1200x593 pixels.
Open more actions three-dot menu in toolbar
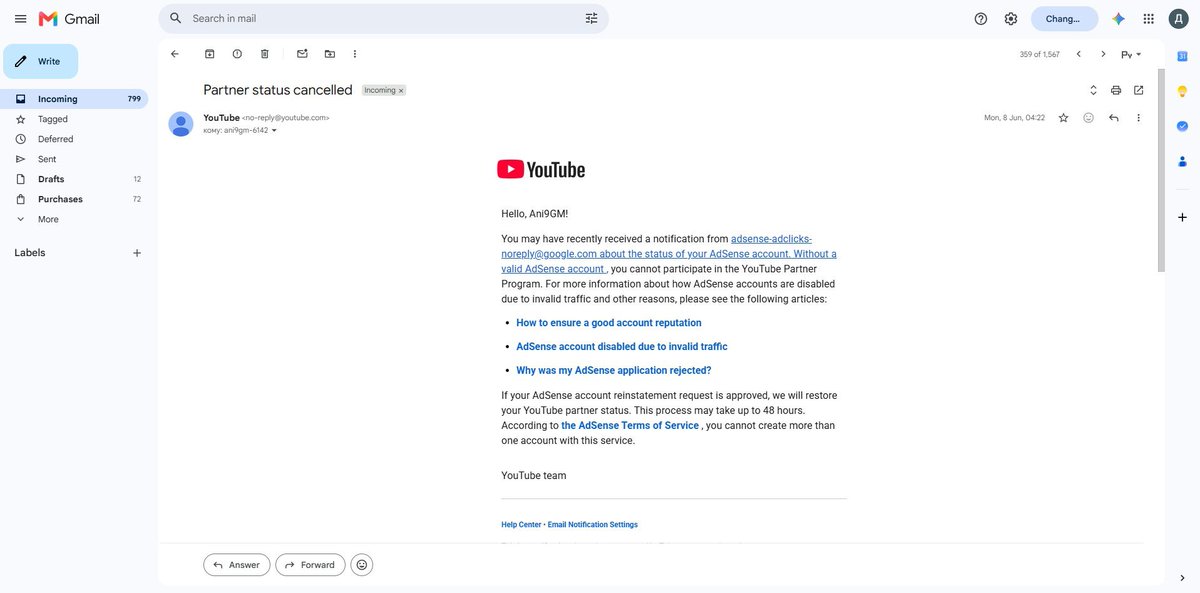(355, 54)
